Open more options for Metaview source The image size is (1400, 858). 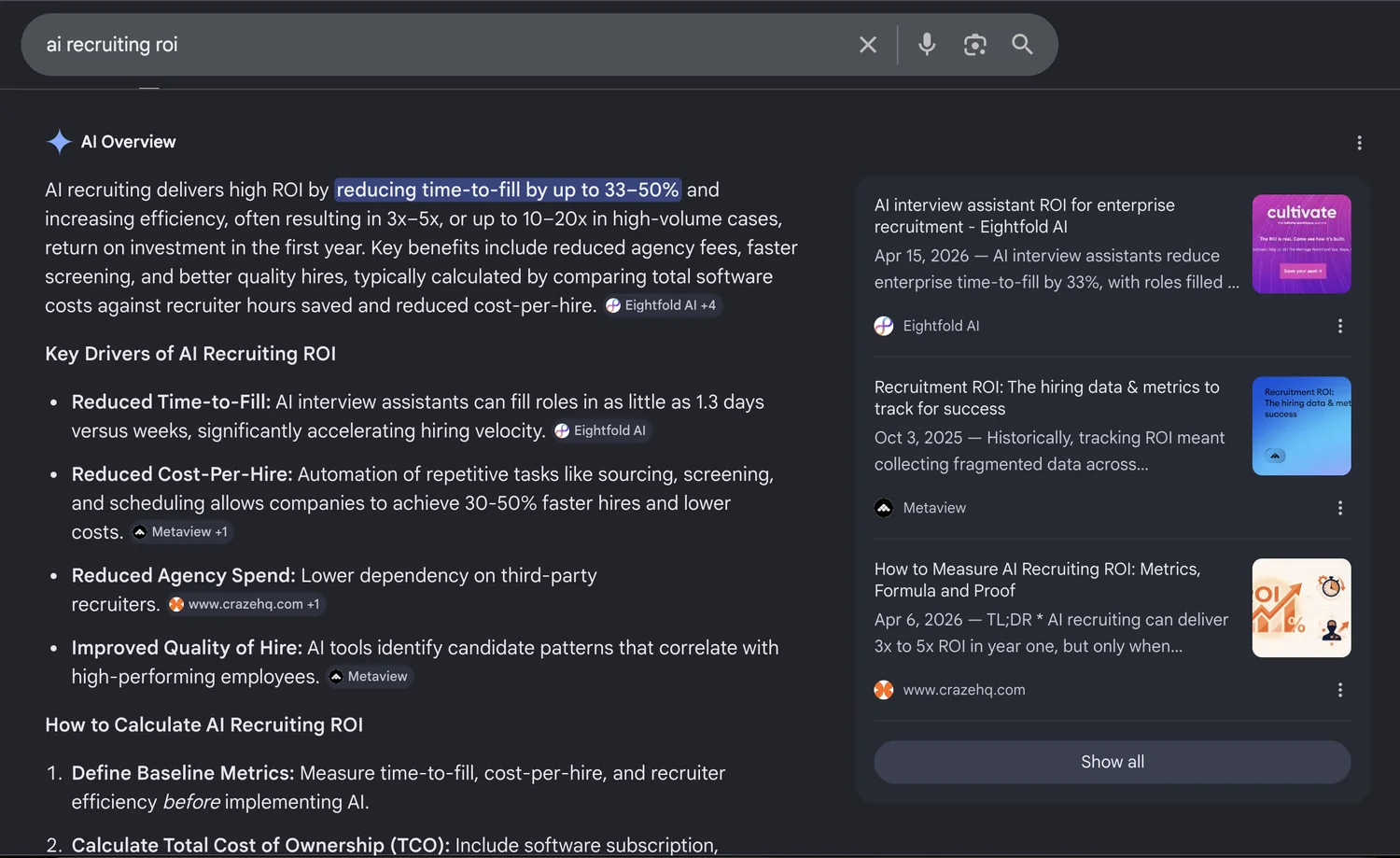point(1340,508)
